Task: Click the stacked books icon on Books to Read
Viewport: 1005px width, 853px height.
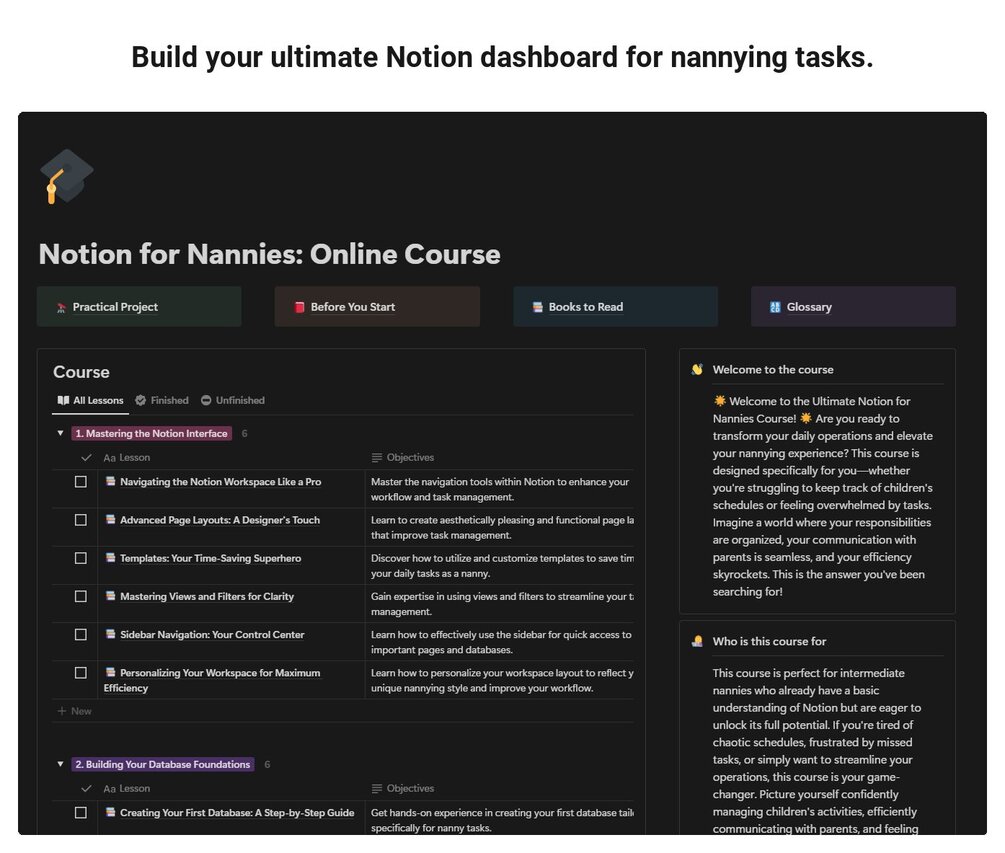Action: point(538,307)
